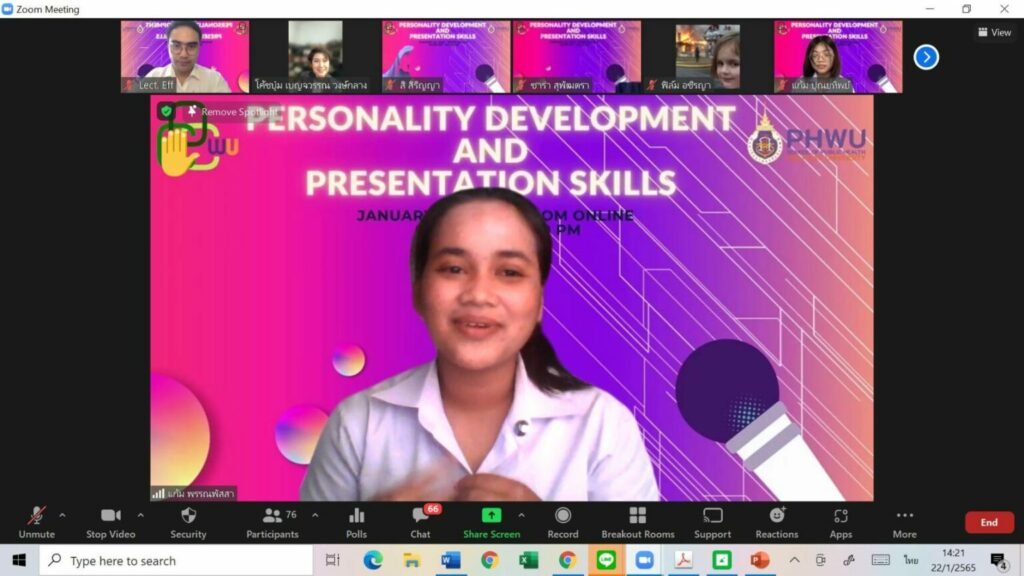Open the Participants panel
1024x576 pixels.
272,521
